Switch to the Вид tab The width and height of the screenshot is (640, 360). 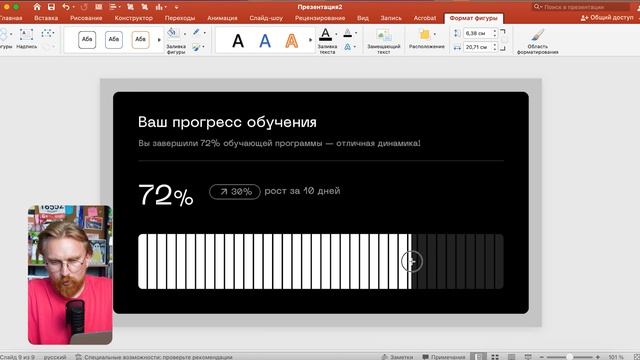pyautogui.click(x=362, y=18)
